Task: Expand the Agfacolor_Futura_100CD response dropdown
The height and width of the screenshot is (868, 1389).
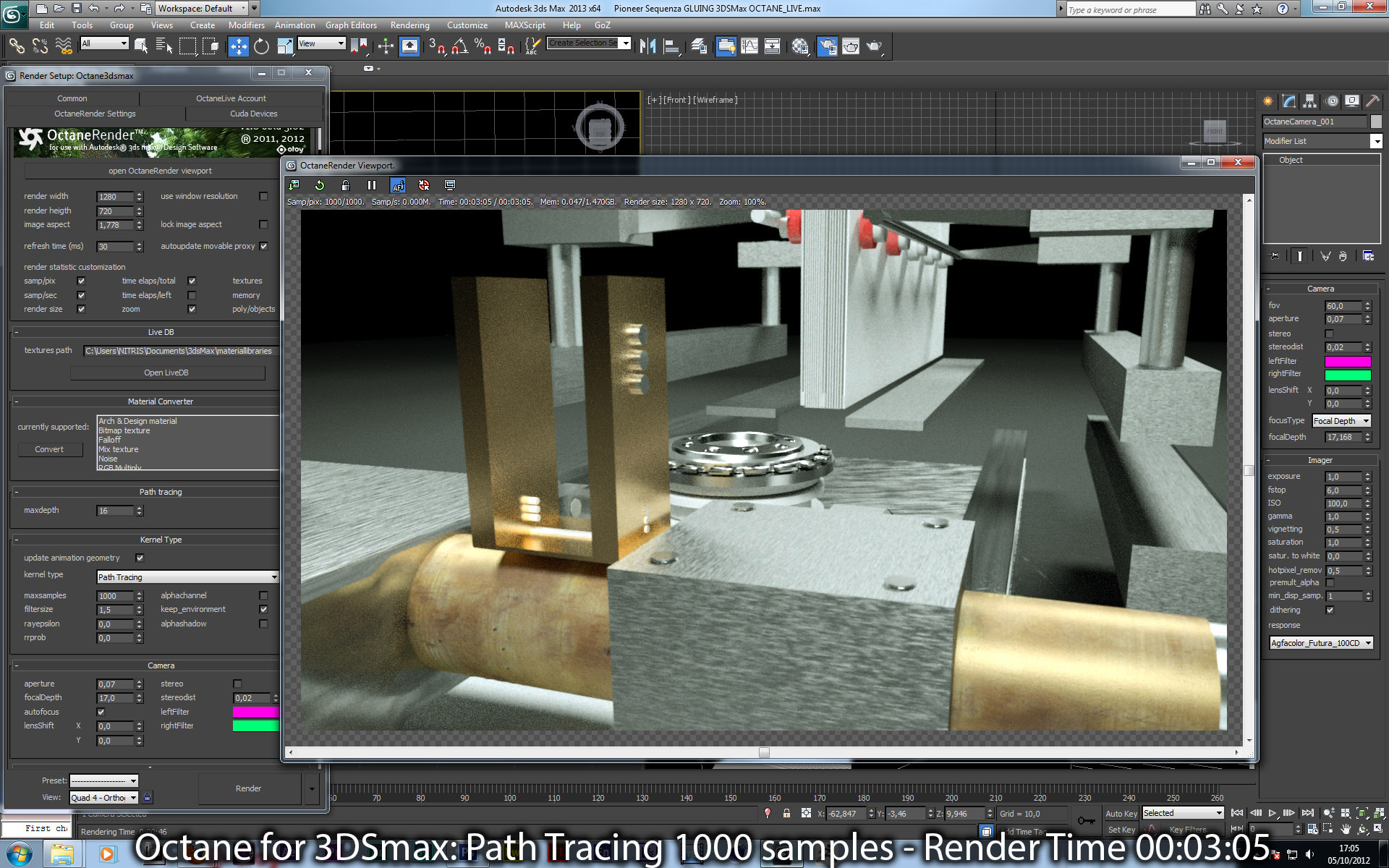Action: 1321,642
